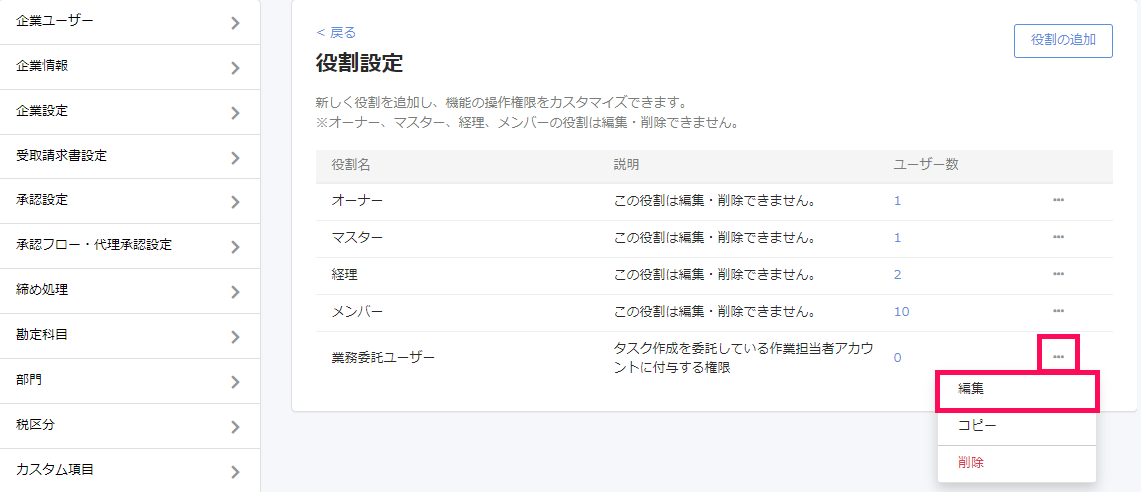Expand the 税区分 sidebar chevron

click(x=234, y=427)
